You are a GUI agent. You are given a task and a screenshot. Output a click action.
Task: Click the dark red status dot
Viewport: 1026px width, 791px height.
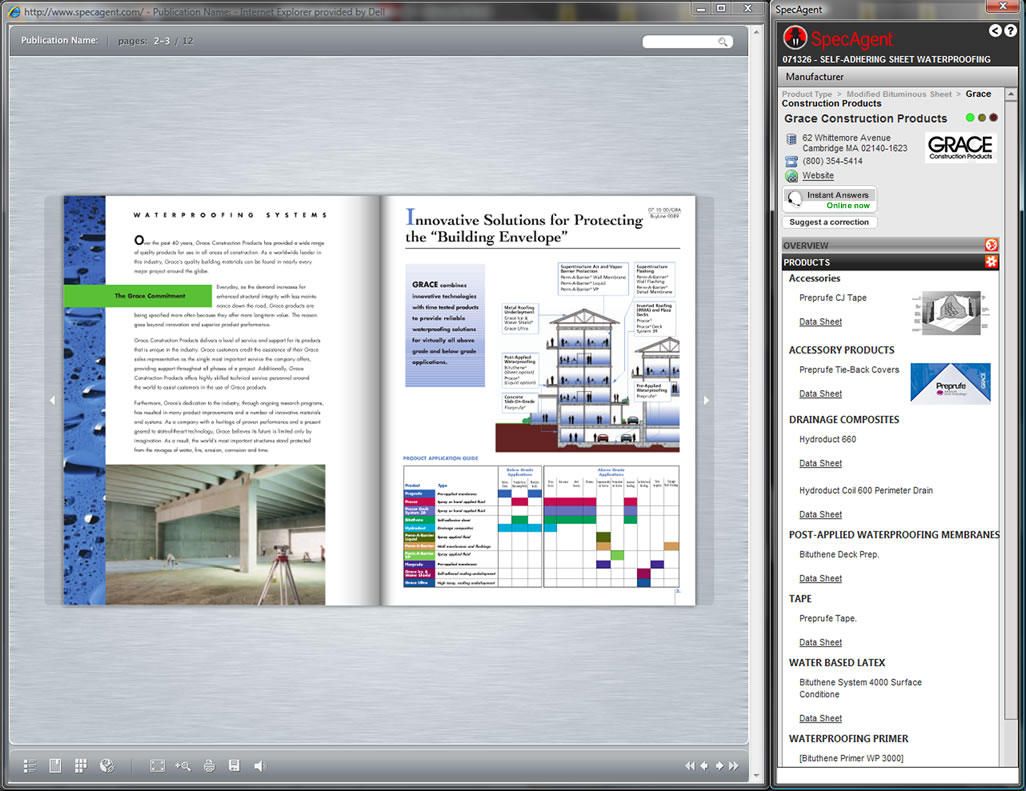(x=993, y=118)
